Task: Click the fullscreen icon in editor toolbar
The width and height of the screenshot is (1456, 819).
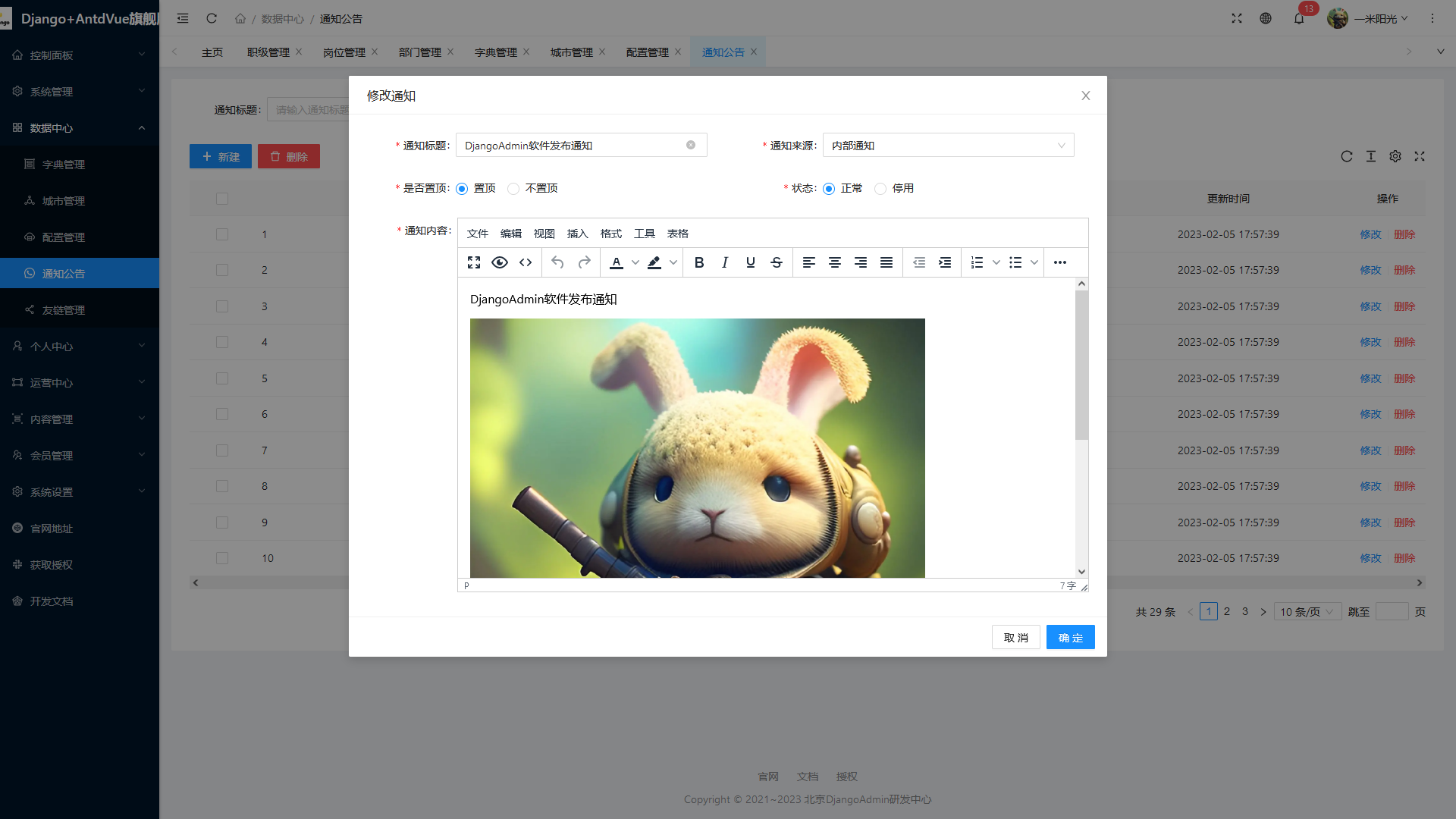Action: [474, 262]
